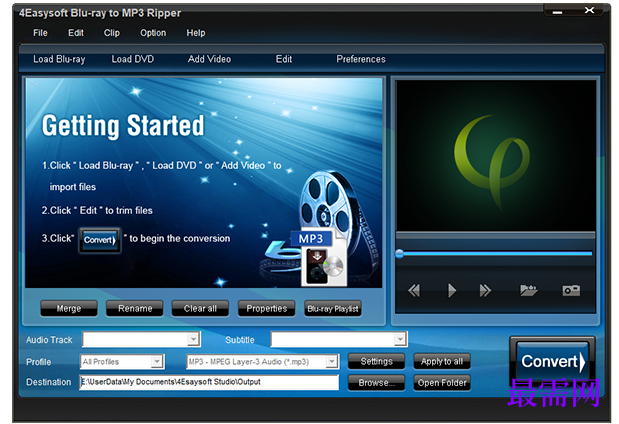The height and width of the screenshot is (424, 619).
Task: Open Preferences from the toolbar
Action: 361,59
